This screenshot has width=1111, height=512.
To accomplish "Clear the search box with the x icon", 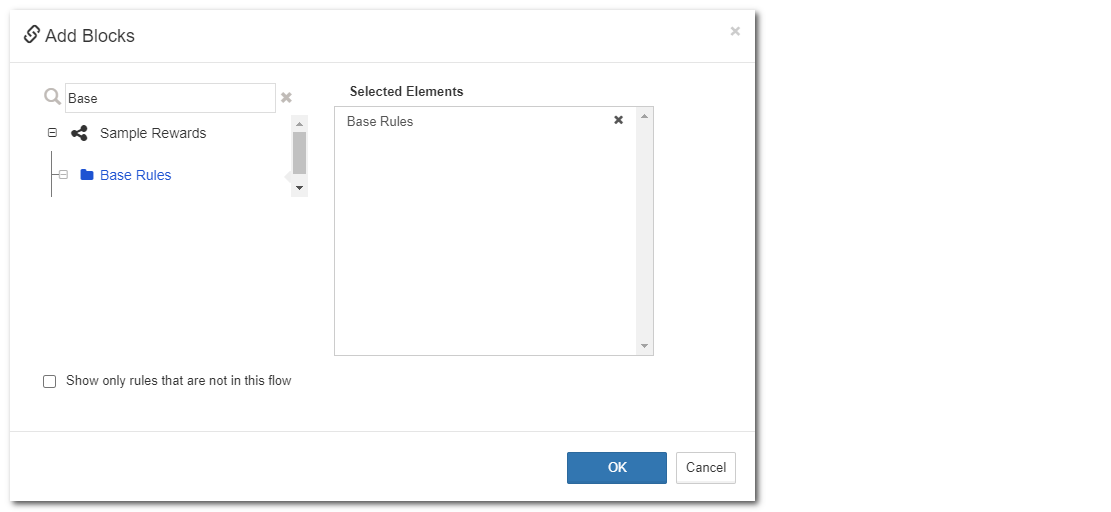I will click(x=286, y=98).
